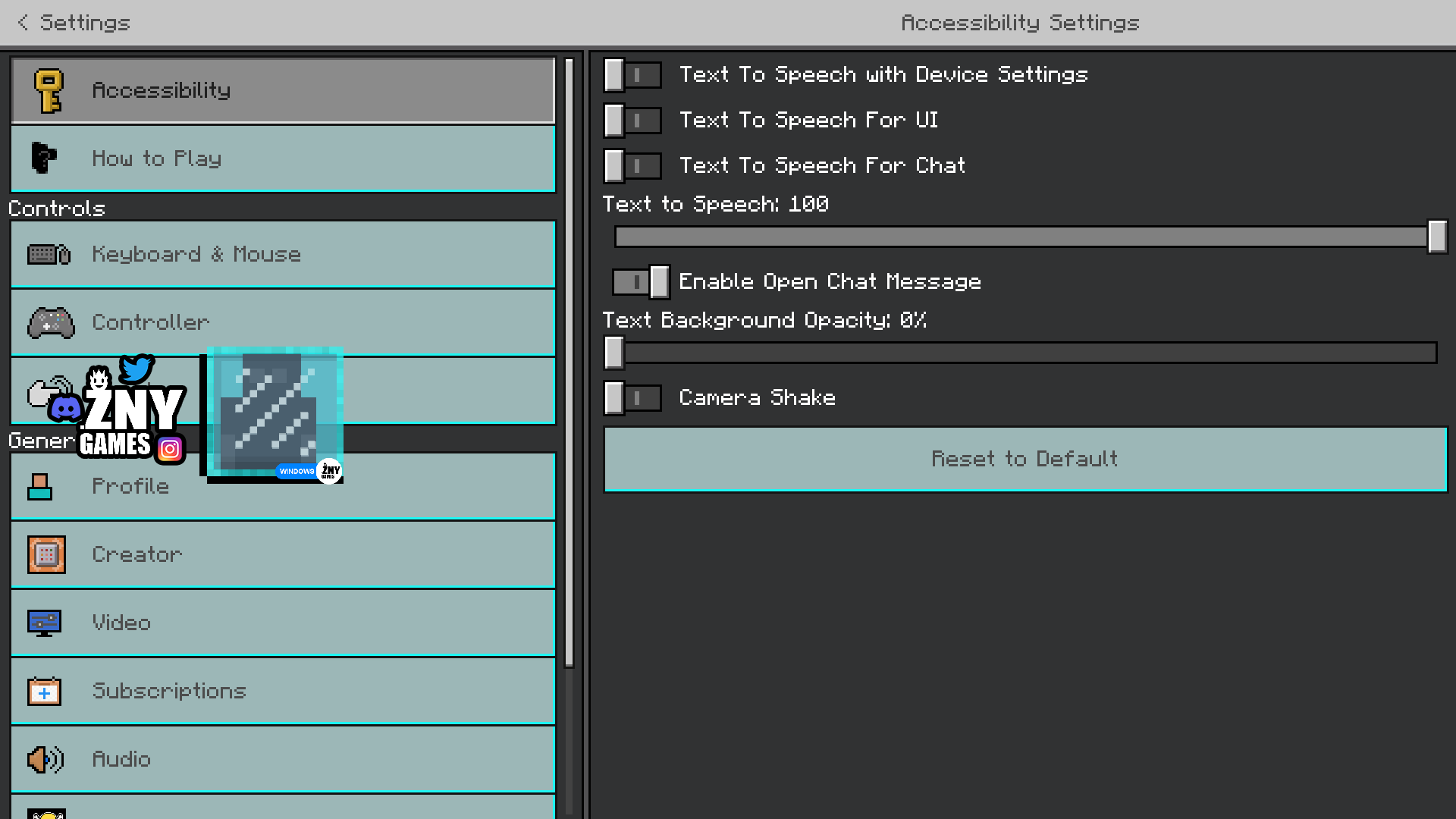This screenshot has width=1456, height=819.
Task: Disable Enable Open Chat Message
Action: pyautogui.click(x=640, y=281)
